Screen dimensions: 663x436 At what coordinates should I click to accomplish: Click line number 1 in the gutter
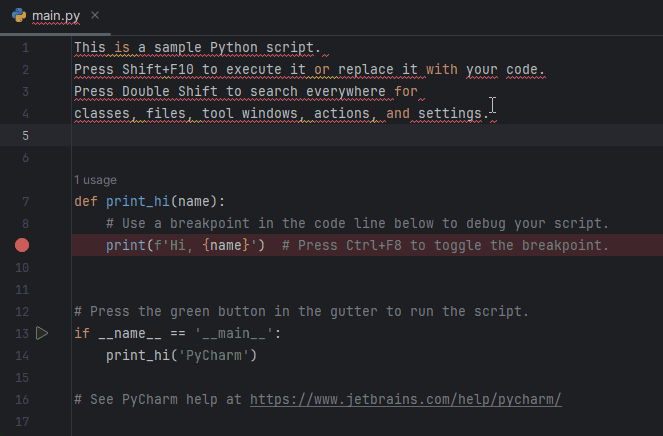pyautogui.click(x=25, y=48)
